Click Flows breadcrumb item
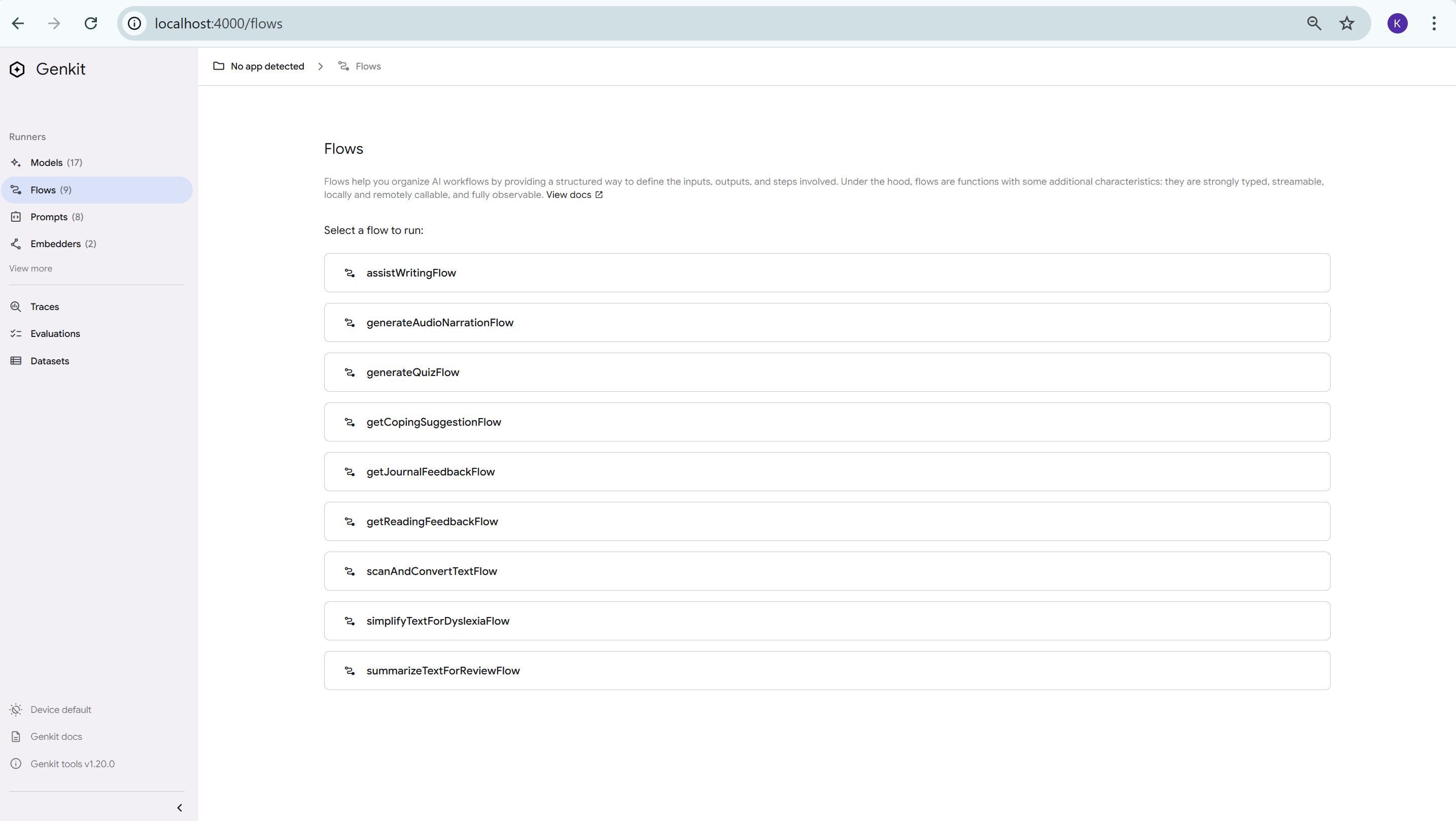This screenshot has width=1456, height=821. tap(367, 66)
